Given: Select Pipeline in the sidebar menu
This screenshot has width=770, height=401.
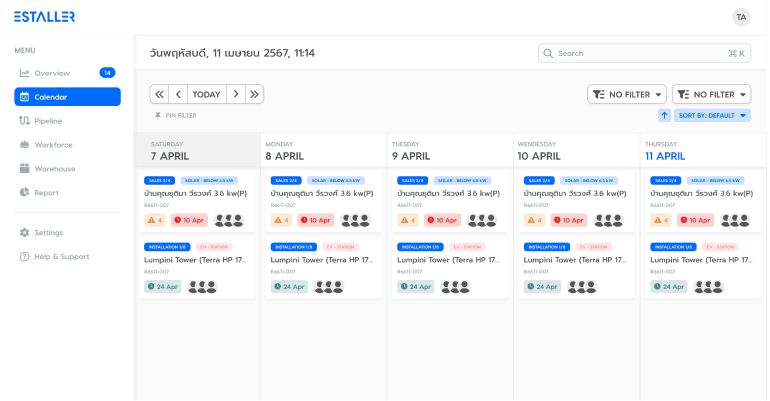Looking at the screenshot, I should pyautogui.click(x=48, y=121).
